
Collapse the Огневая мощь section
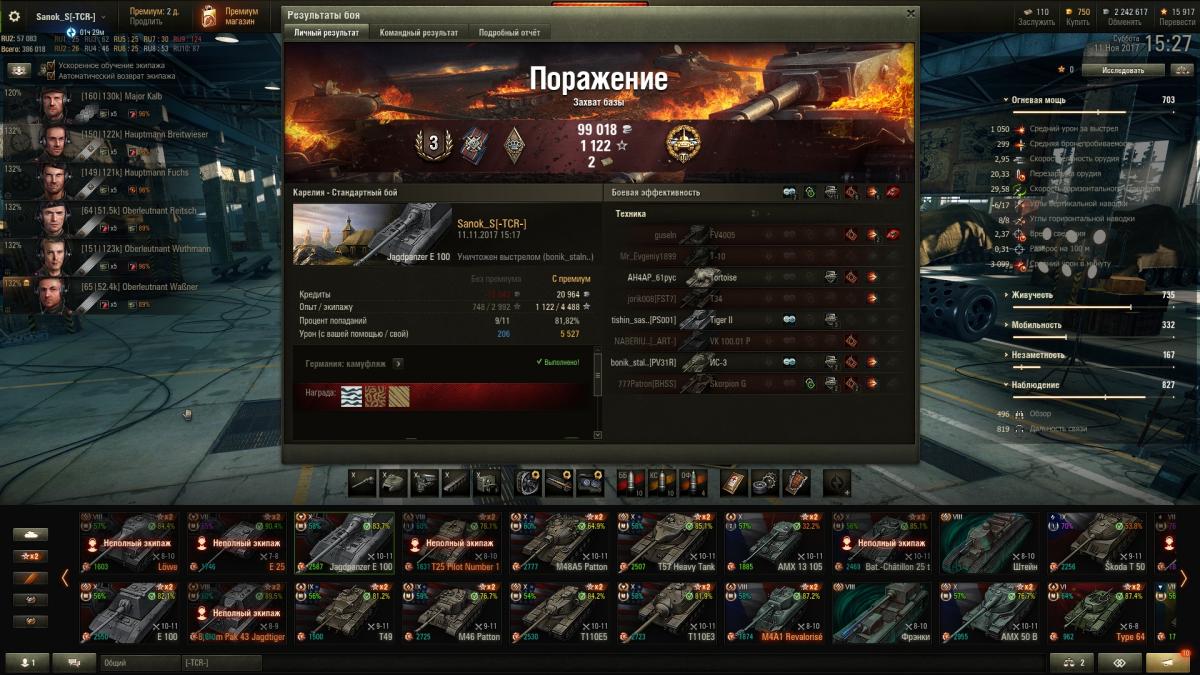click(x=1005, y=100)
